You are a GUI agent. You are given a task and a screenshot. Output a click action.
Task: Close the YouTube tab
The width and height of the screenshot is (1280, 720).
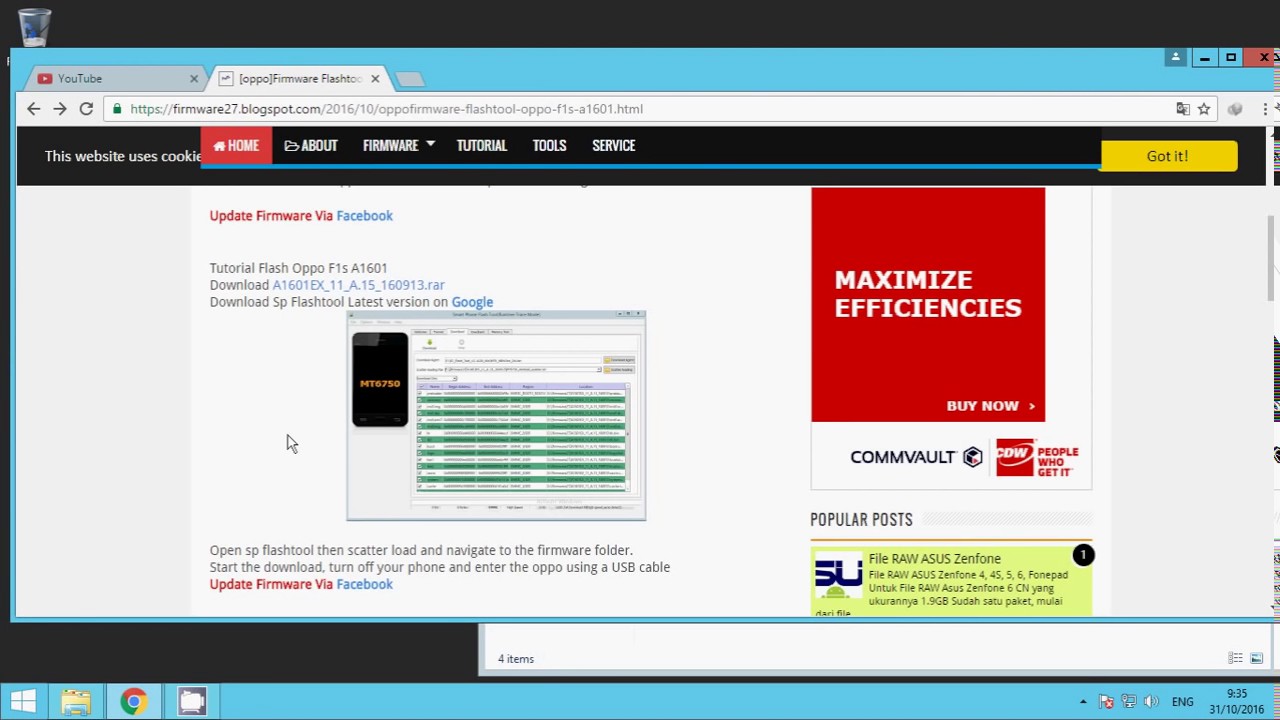tap(194, 79)
